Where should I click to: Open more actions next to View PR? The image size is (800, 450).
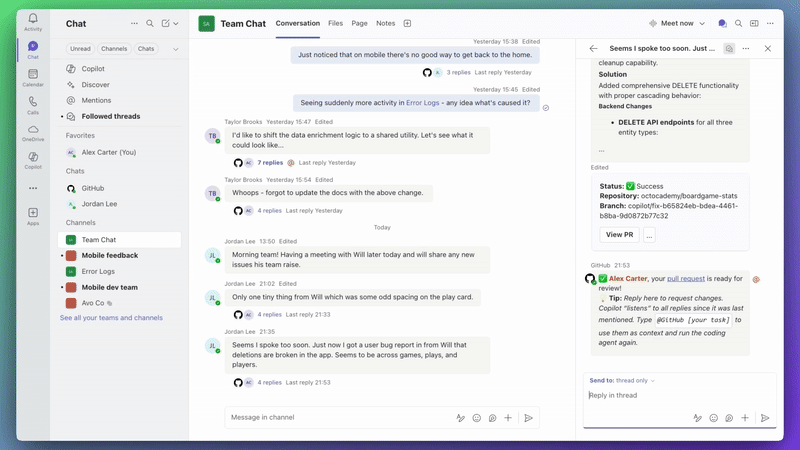tap(649, 235)
